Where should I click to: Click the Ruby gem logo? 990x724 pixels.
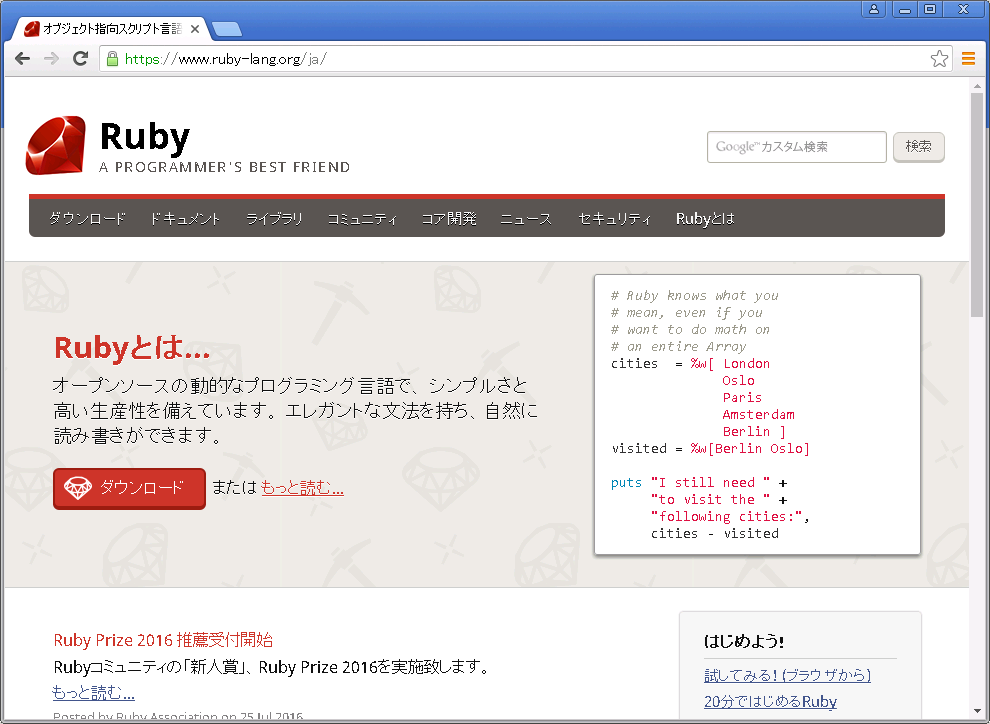point(58,144)
